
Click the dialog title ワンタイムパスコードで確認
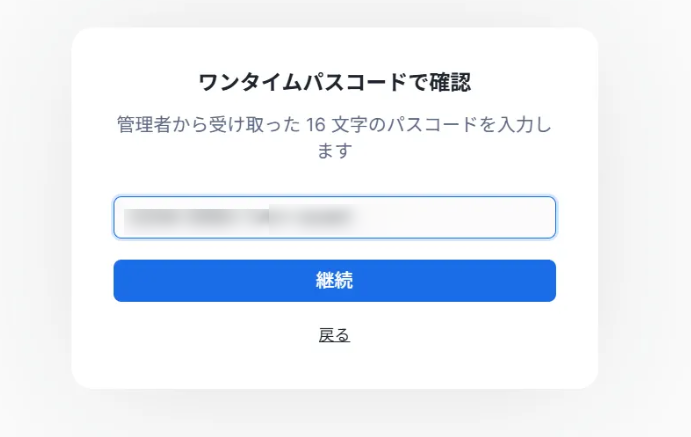point(334,82)
